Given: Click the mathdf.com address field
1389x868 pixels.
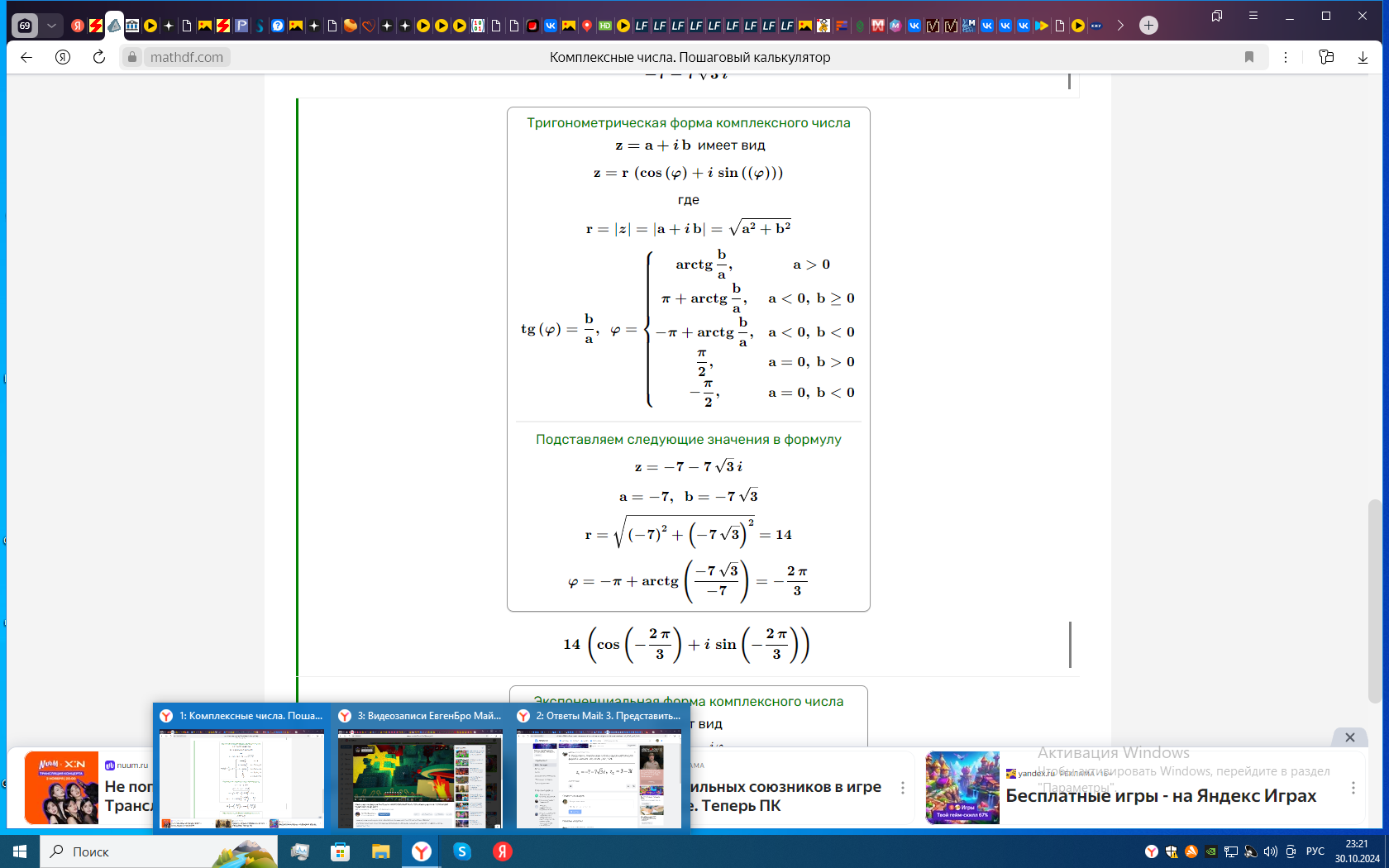Looking at the screenshot, I should point(187,57).
